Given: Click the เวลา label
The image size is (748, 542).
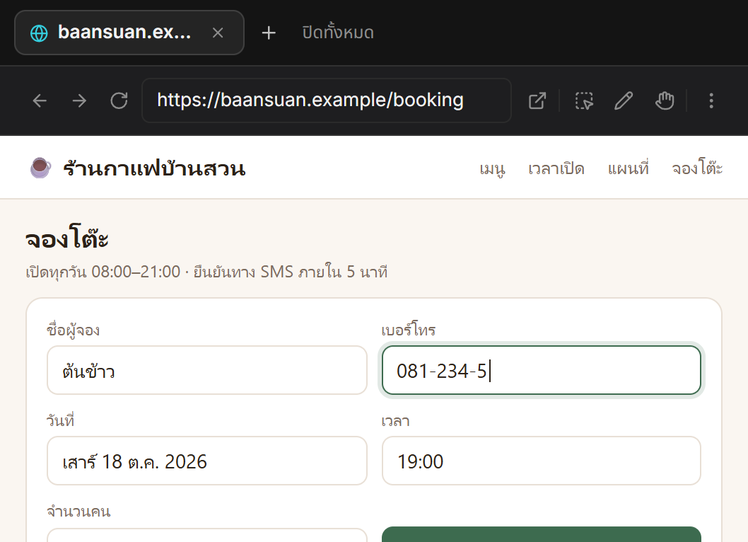Looking at the screenshot, I should tap(395, 421).
